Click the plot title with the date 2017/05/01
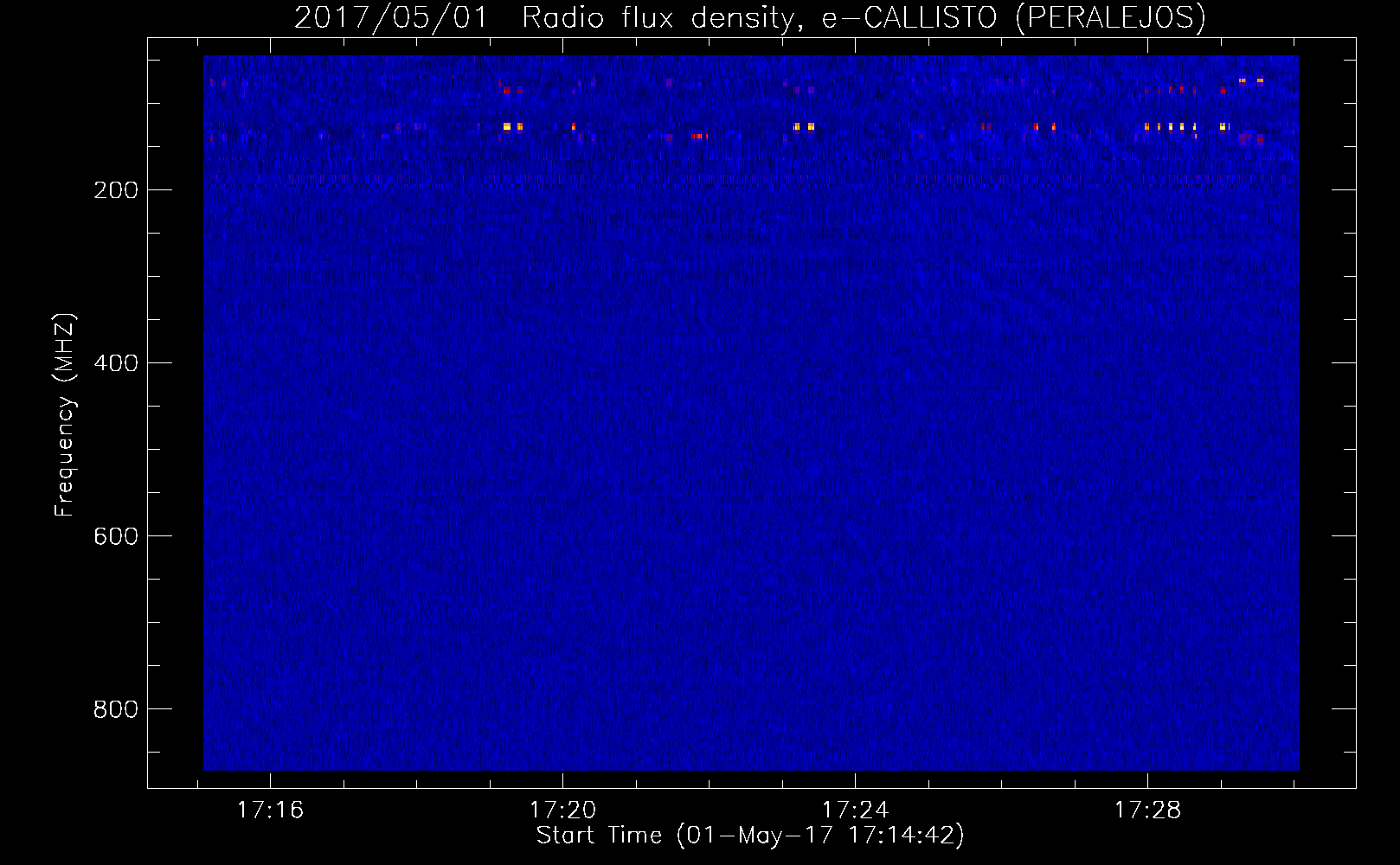 coord(750,18)
